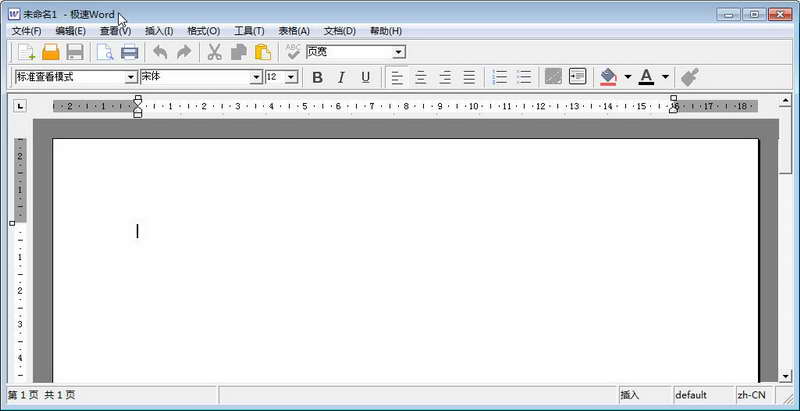Viewport: 800px width, 411px height.
Task: Open the 编辑(E) menu
Action: tap(70, 31)
